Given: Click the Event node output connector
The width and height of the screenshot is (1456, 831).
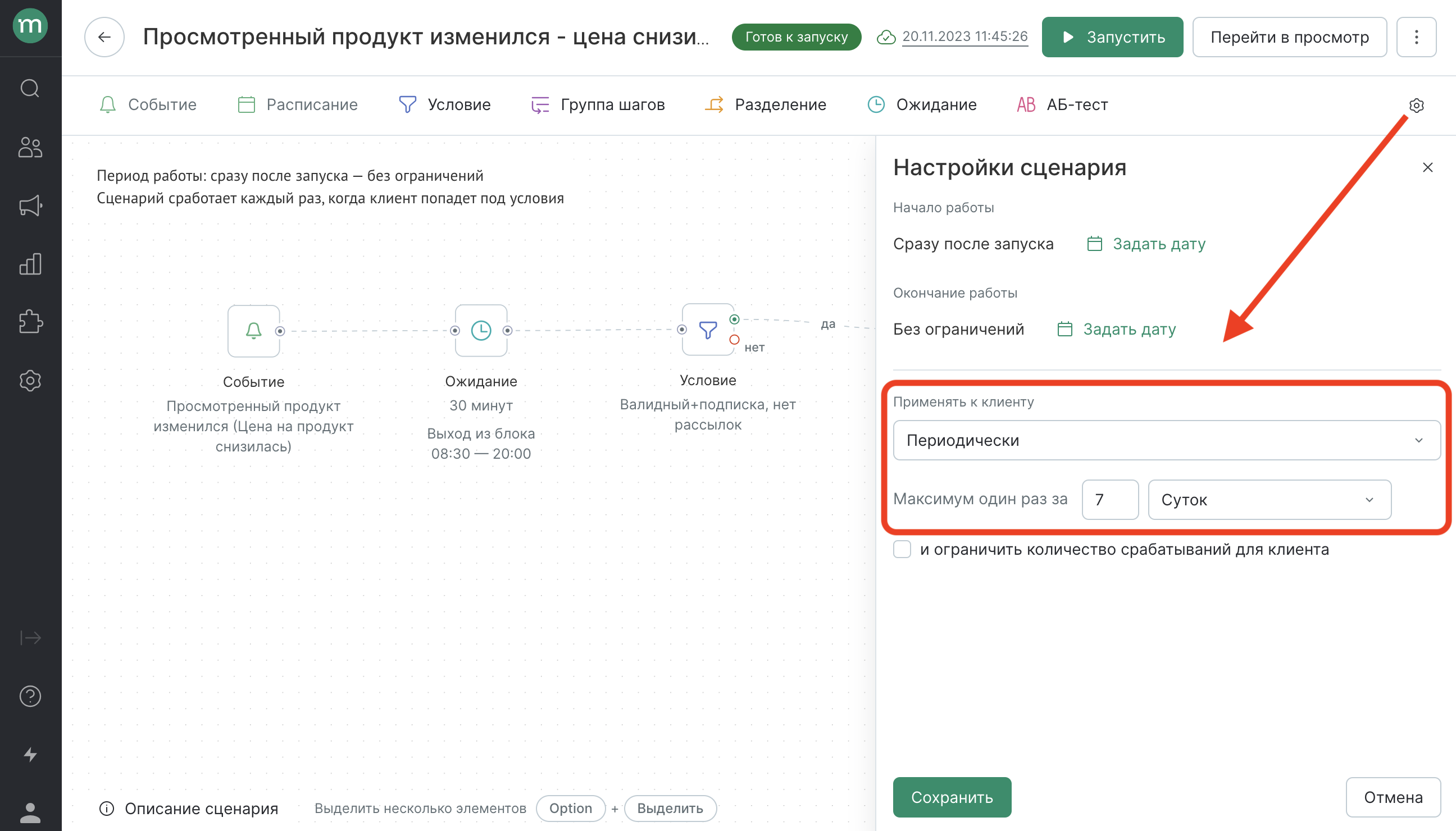Looking at the screenshot, I should coord(280,331).
